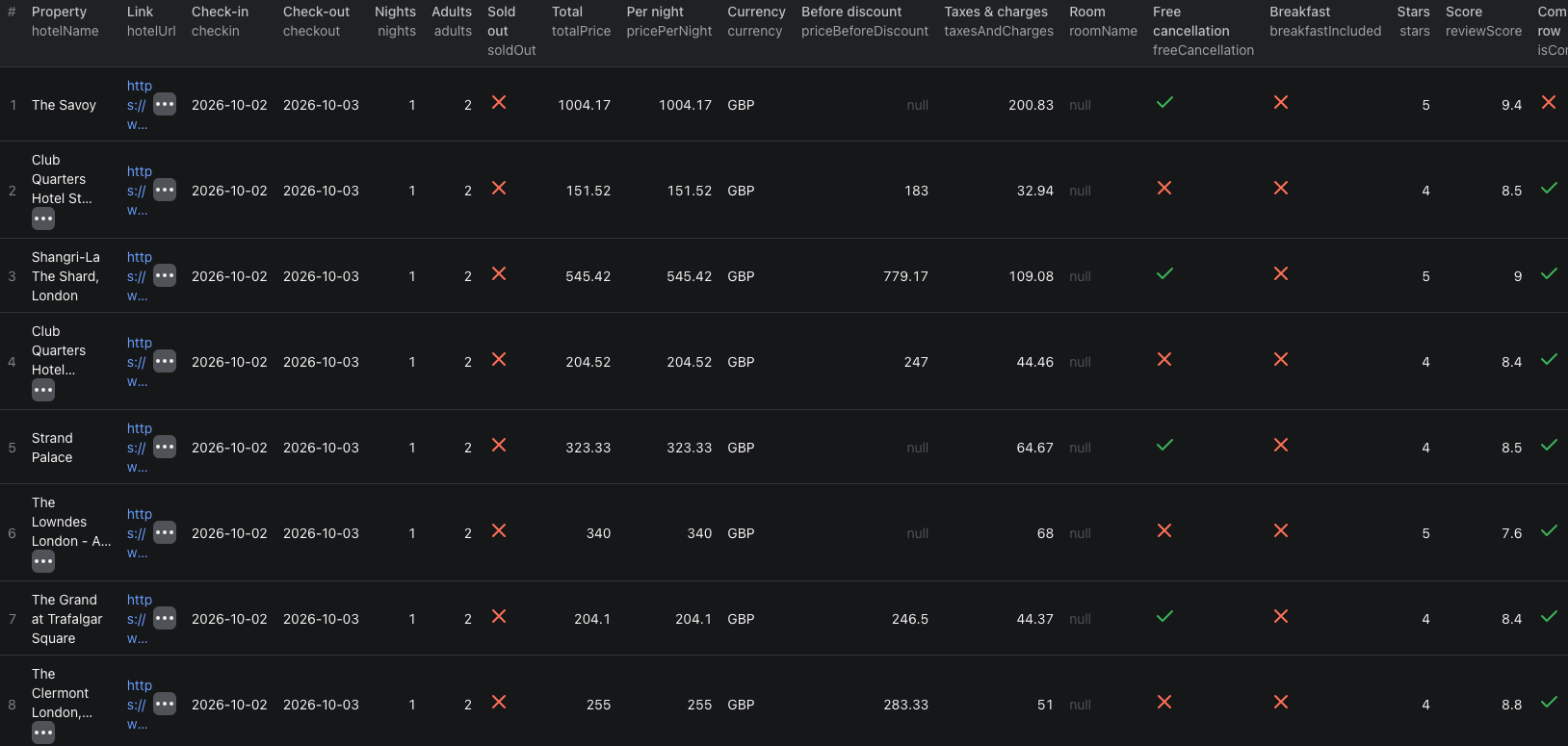The height and width of the screenshot is (746, 1568).
Task: Click free cancellation cross for 204.52 row
Action: (1164, 359)
